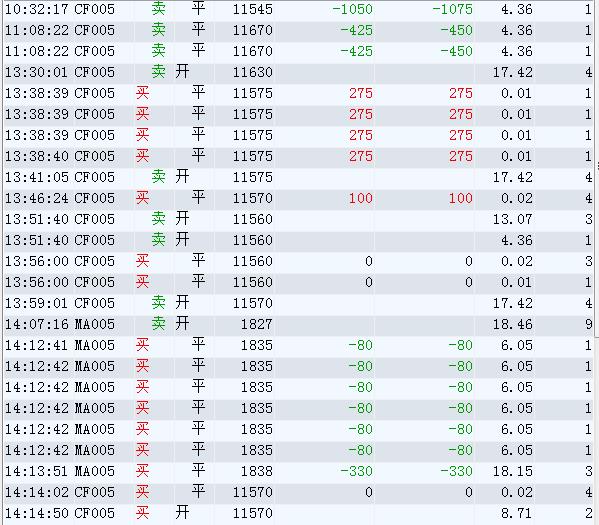
Task: Click the vertical scrollbar grip on right edge
Action: (597, 167)
